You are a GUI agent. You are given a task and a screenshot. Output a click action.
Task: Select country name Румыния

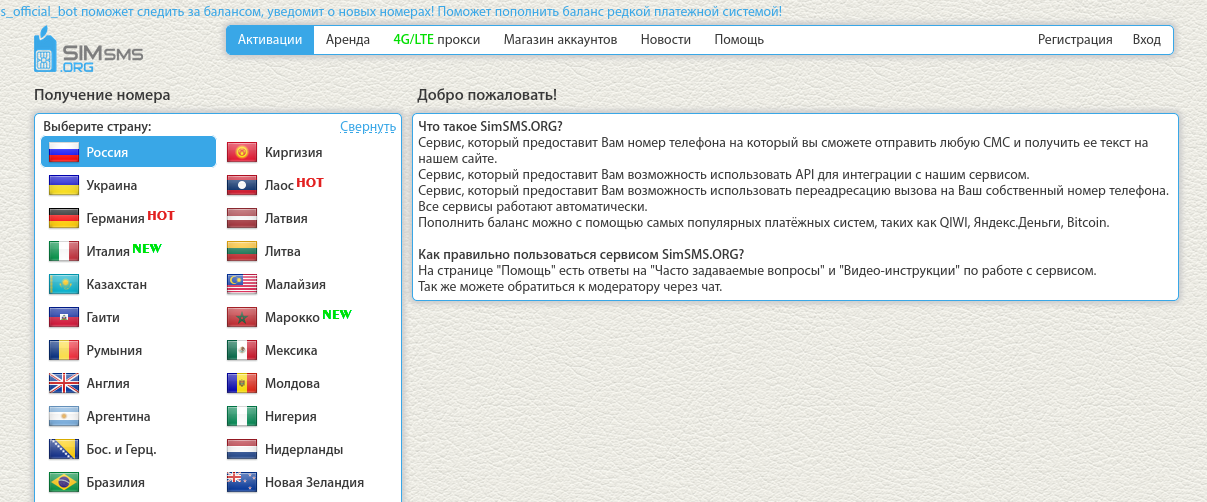pos(114,350)
